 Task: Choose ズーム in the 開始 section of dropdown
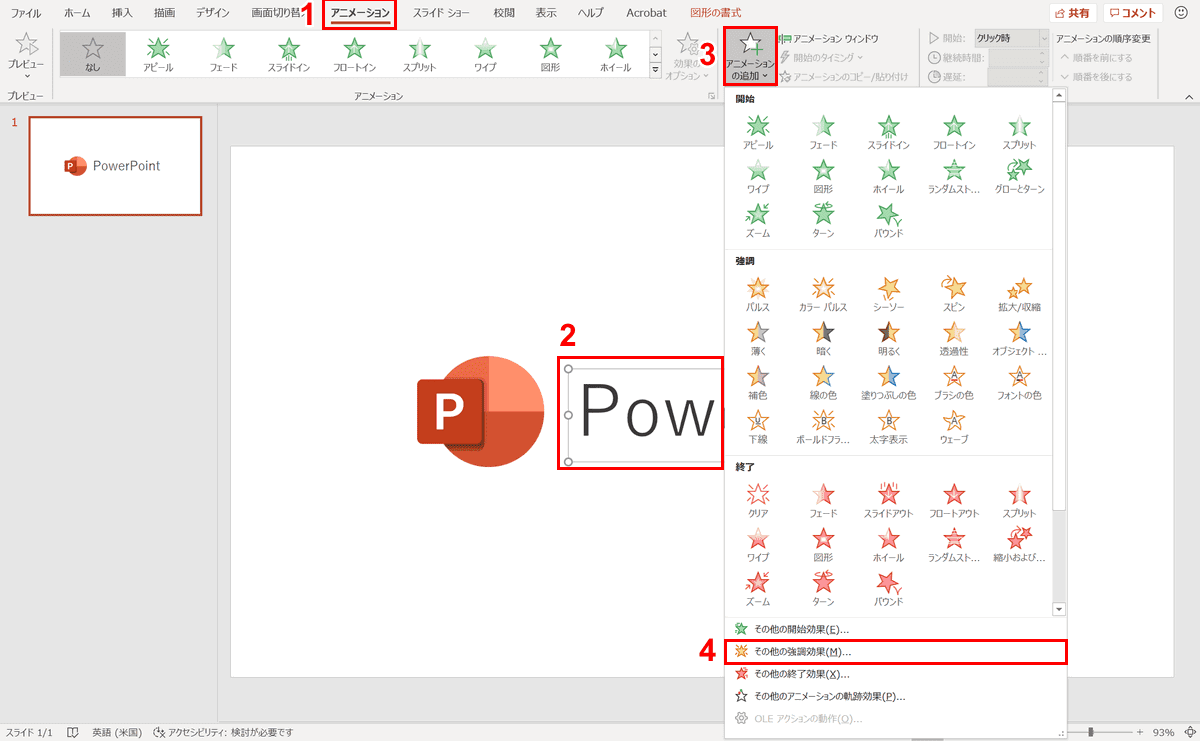point(758,221)
